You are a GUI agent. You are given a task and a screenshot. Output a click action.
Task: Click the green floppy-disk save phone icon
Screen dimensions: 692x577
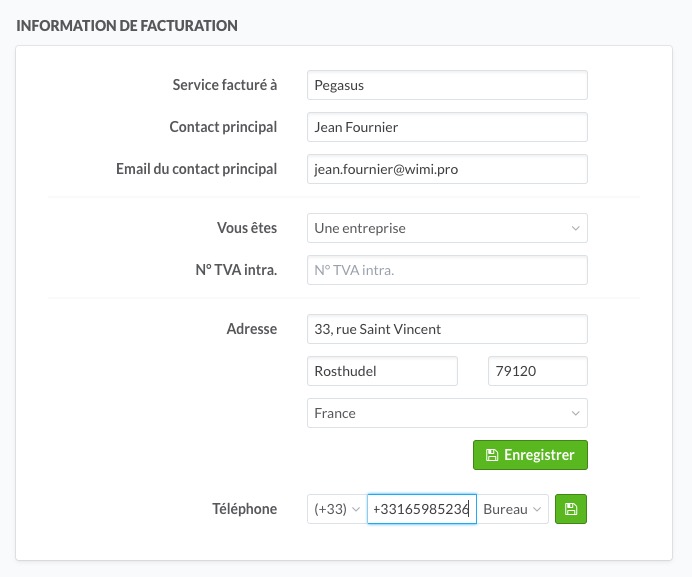pos(571,509)
